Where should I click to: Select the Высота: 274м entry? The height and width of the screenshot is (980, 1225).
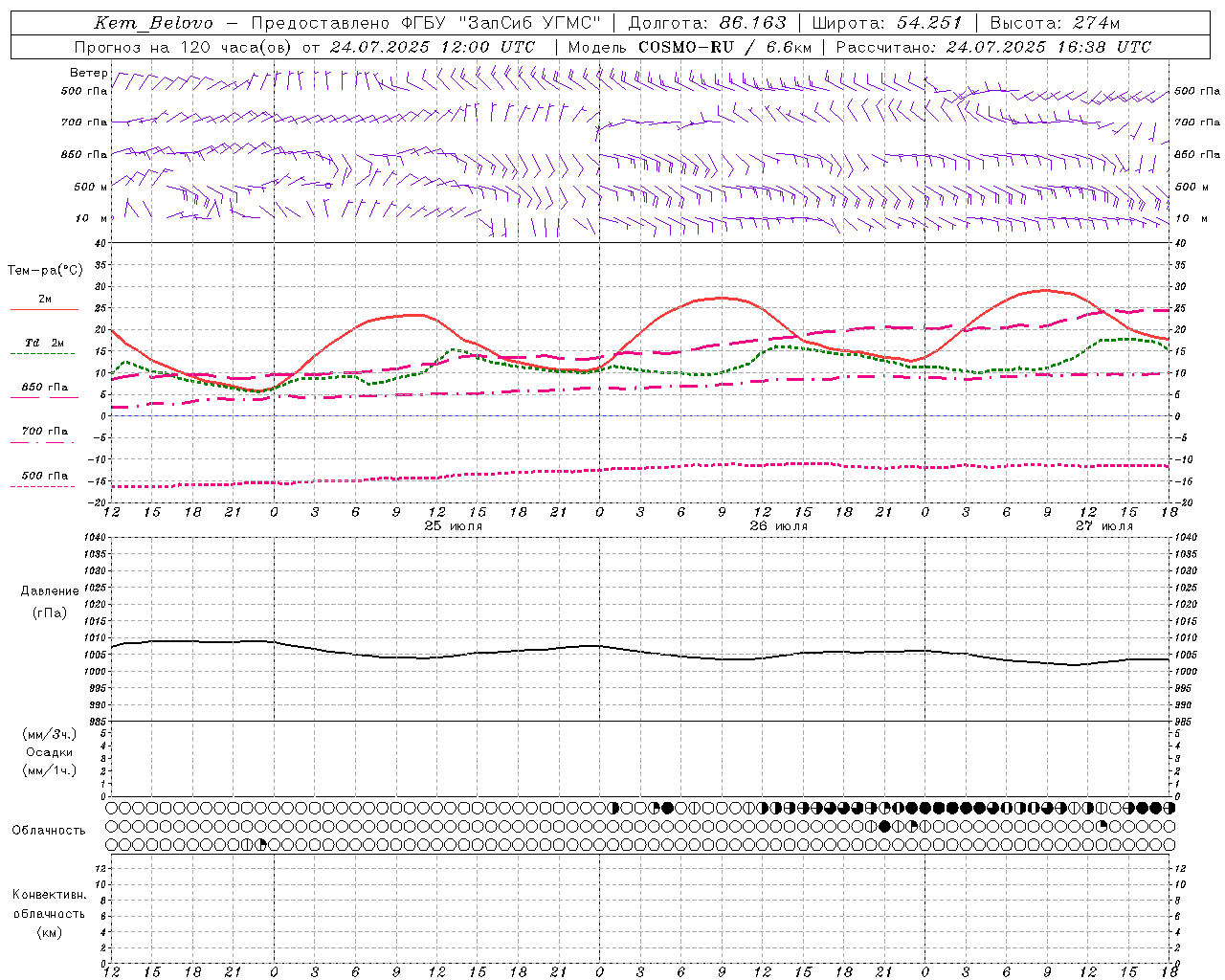1054,23
